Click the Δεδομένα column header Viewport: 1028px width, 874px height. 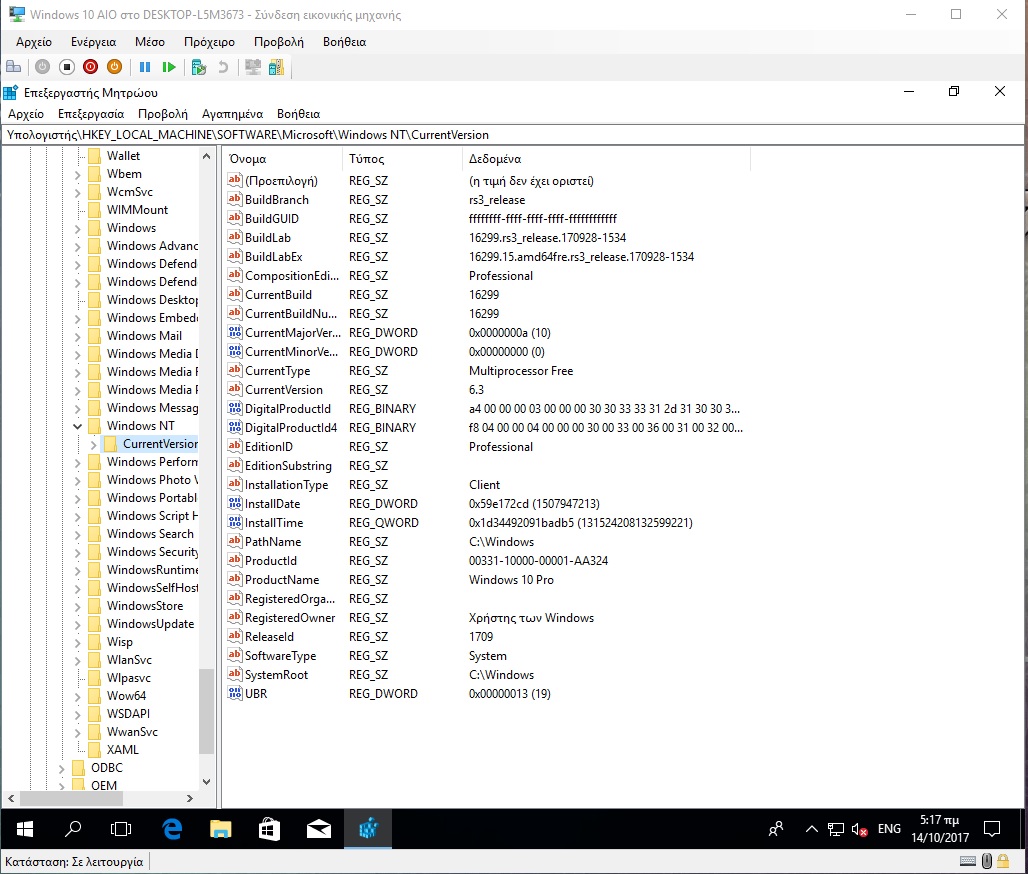[x=606, y=159]
